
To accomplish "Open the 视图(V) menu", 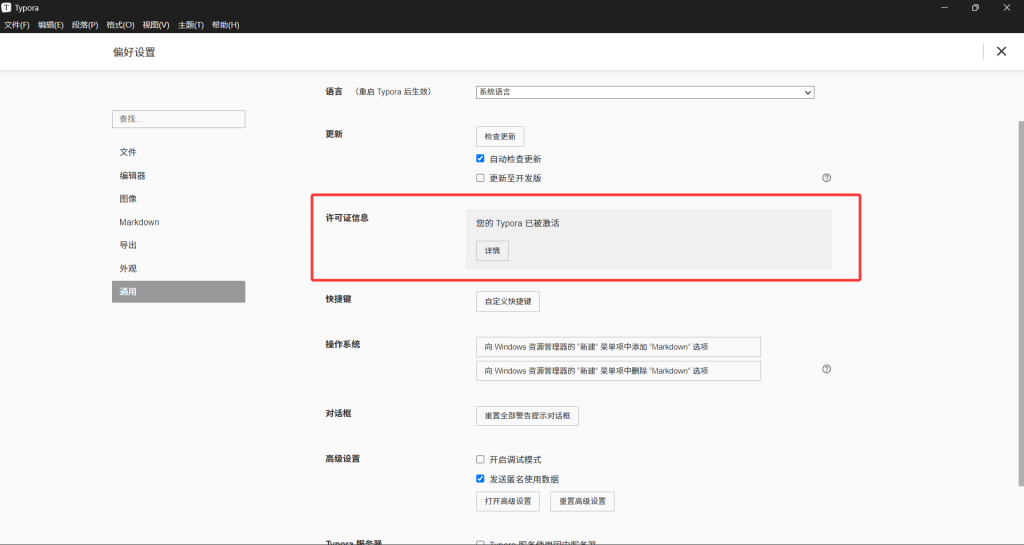I will [156, 25].
